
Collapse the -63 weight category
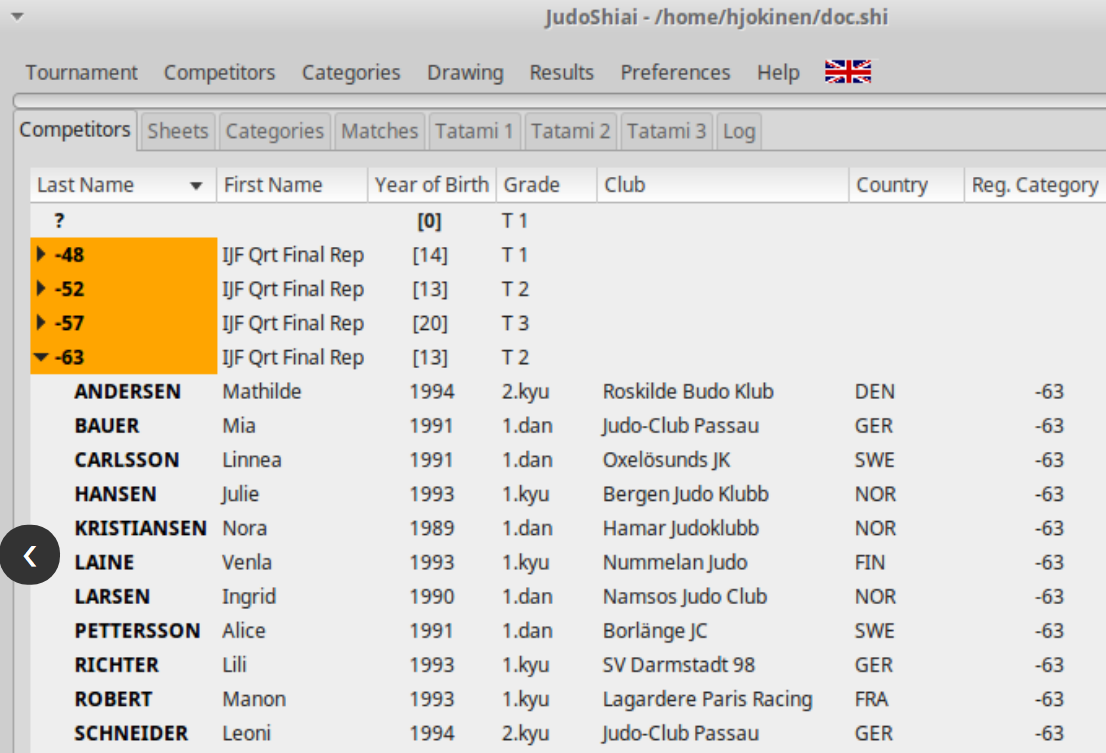coord(40,357)
